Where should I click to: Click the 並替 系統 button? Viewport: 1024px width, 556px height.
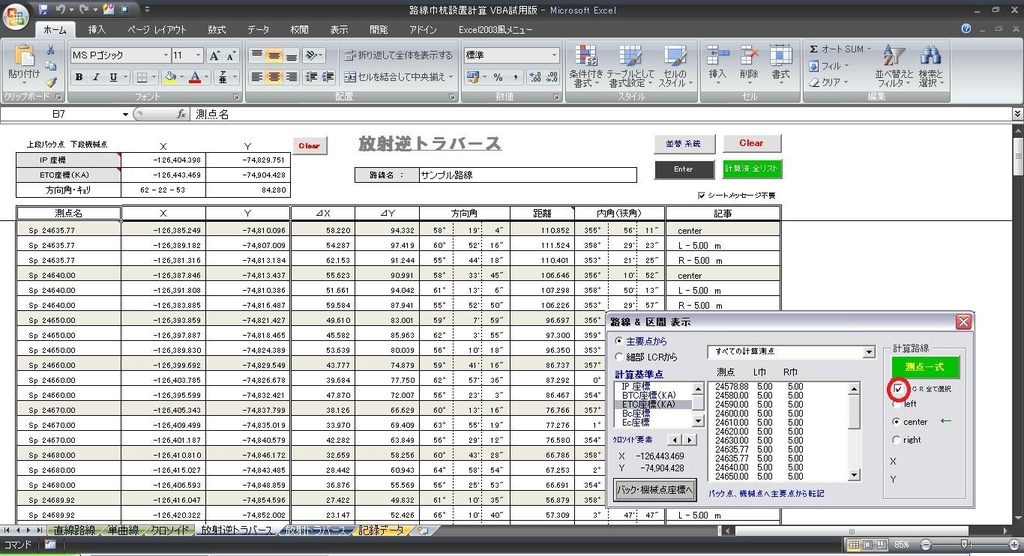684,144
